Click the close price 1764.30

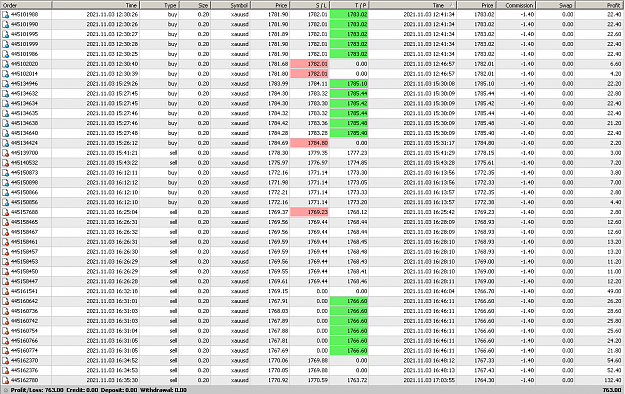coord(484,380)
